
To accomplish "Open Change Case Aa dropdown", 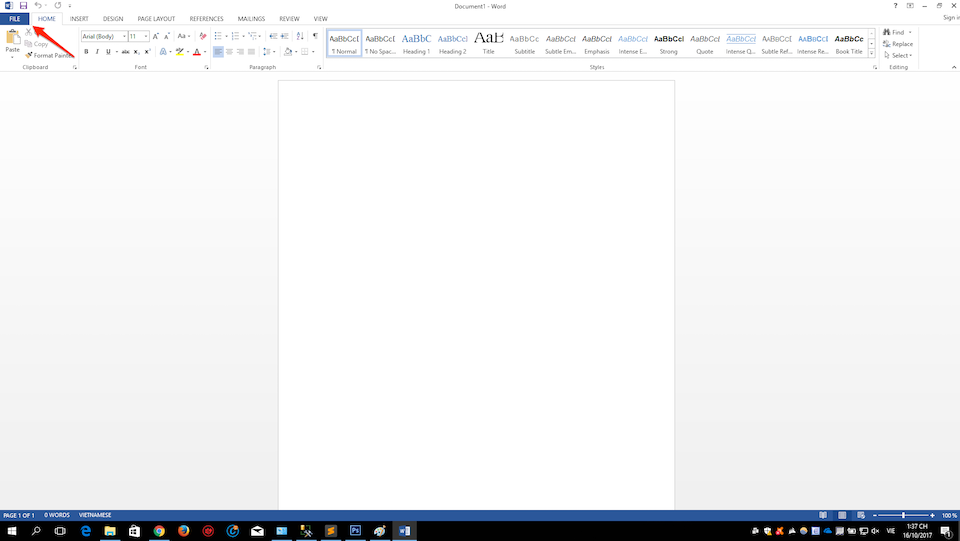I will pyautogui.click(x=184, y=36).
